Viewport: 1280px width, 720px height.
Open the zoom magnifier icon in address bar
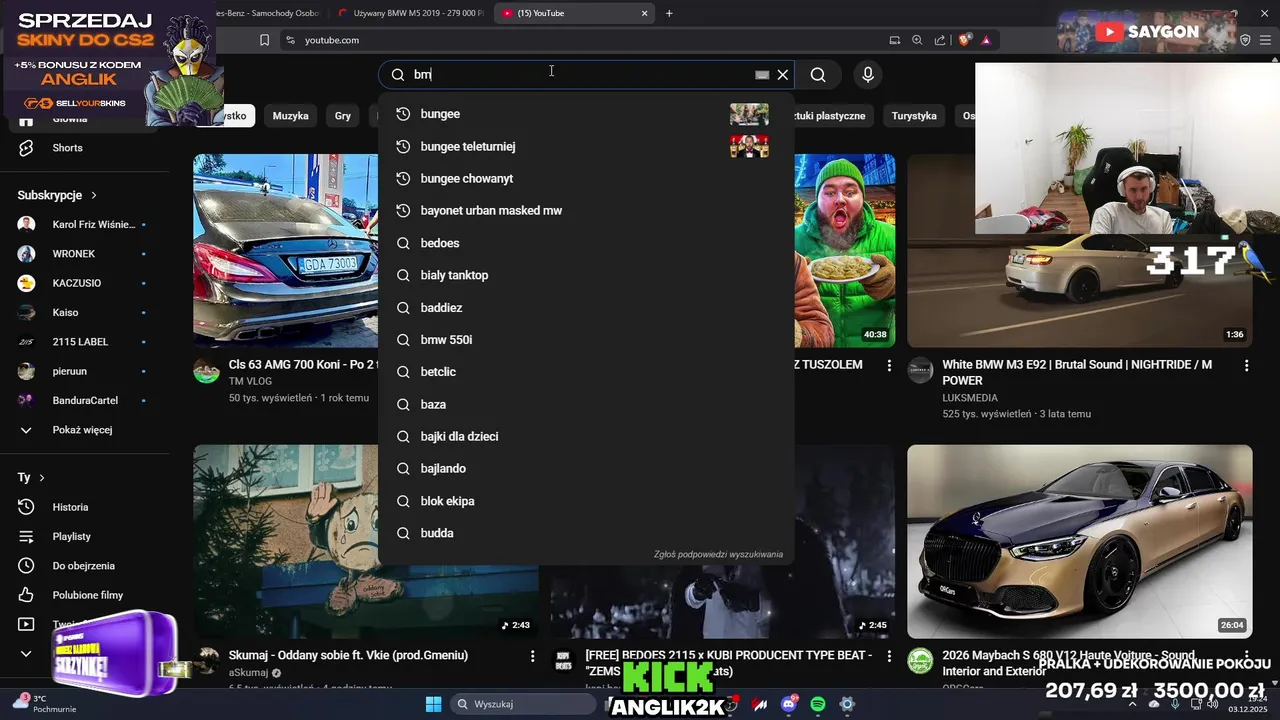point(917,40)
